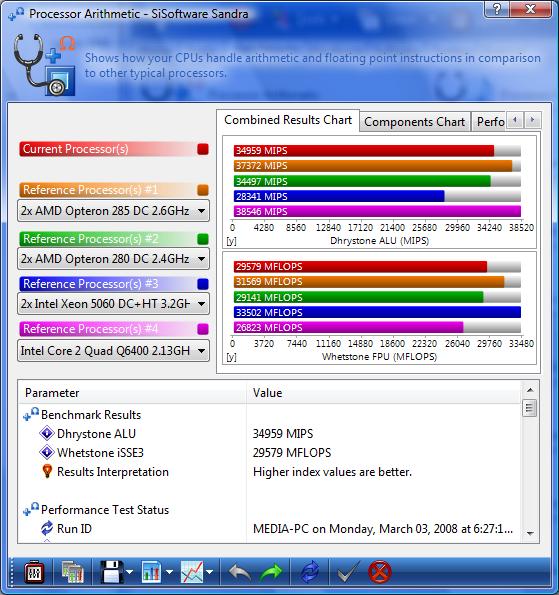Click the red cancel X icon

coord(379,572)
